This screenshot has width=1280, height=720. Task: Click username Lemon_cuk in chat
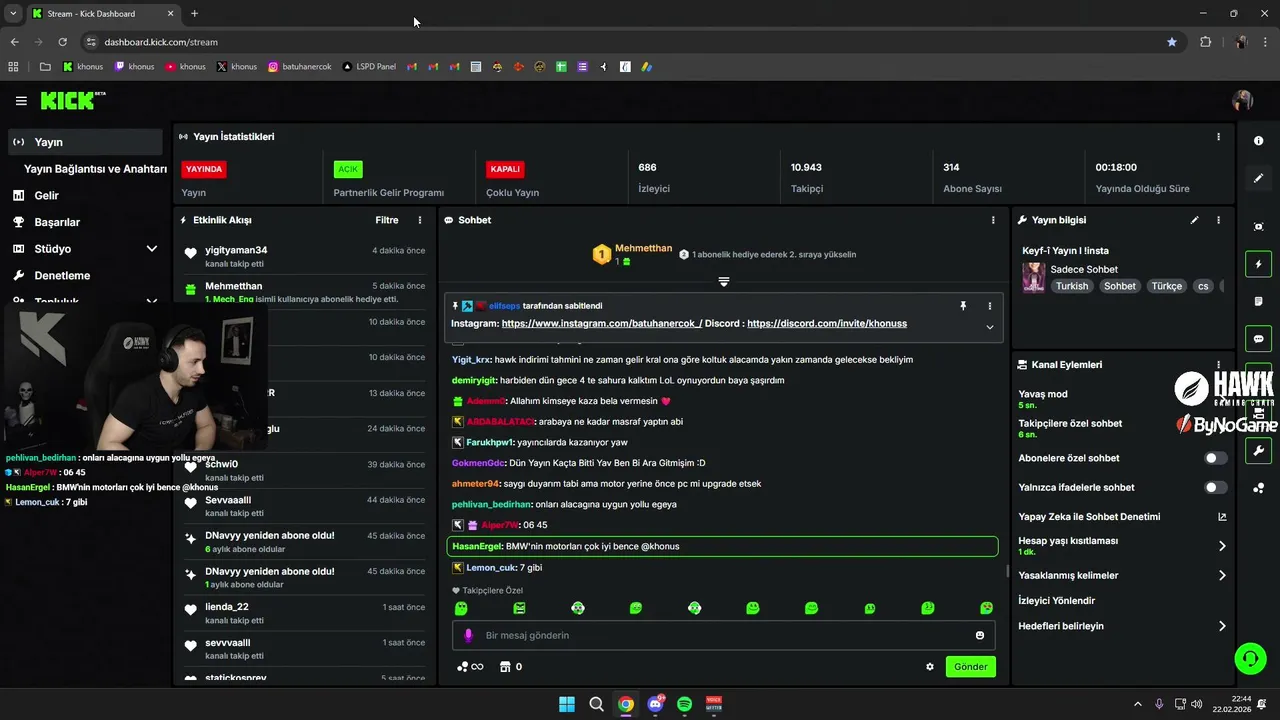point(490,568)
